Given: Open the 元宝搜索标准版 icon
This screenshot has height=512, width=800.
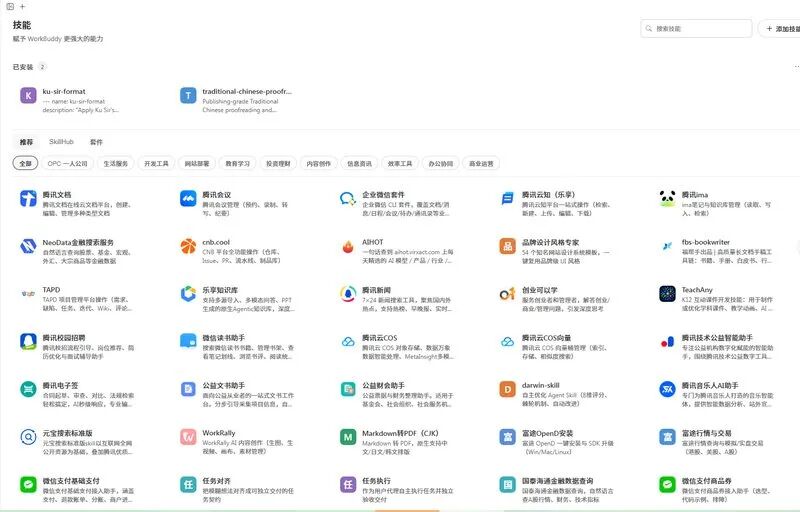Looking at the screenshot, I should pos(28,437).
